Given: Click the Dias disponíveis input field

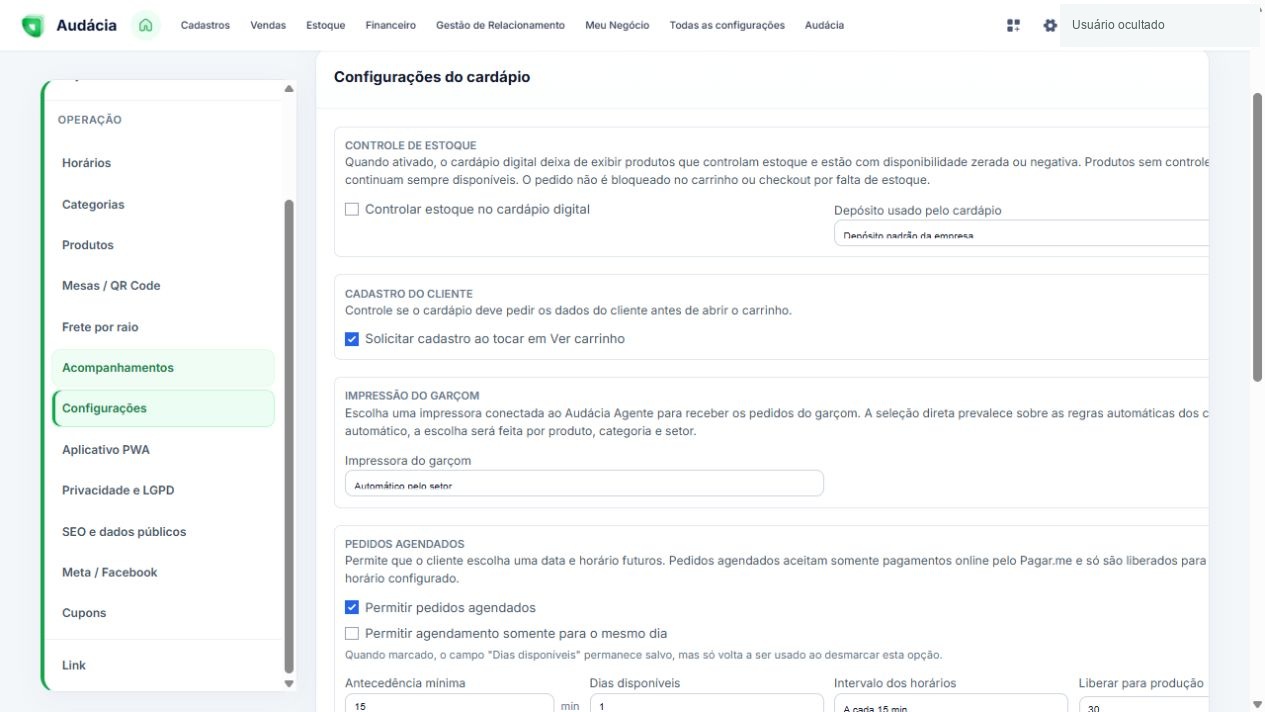Looking at the screenshot, I should [x=707, y=703].
